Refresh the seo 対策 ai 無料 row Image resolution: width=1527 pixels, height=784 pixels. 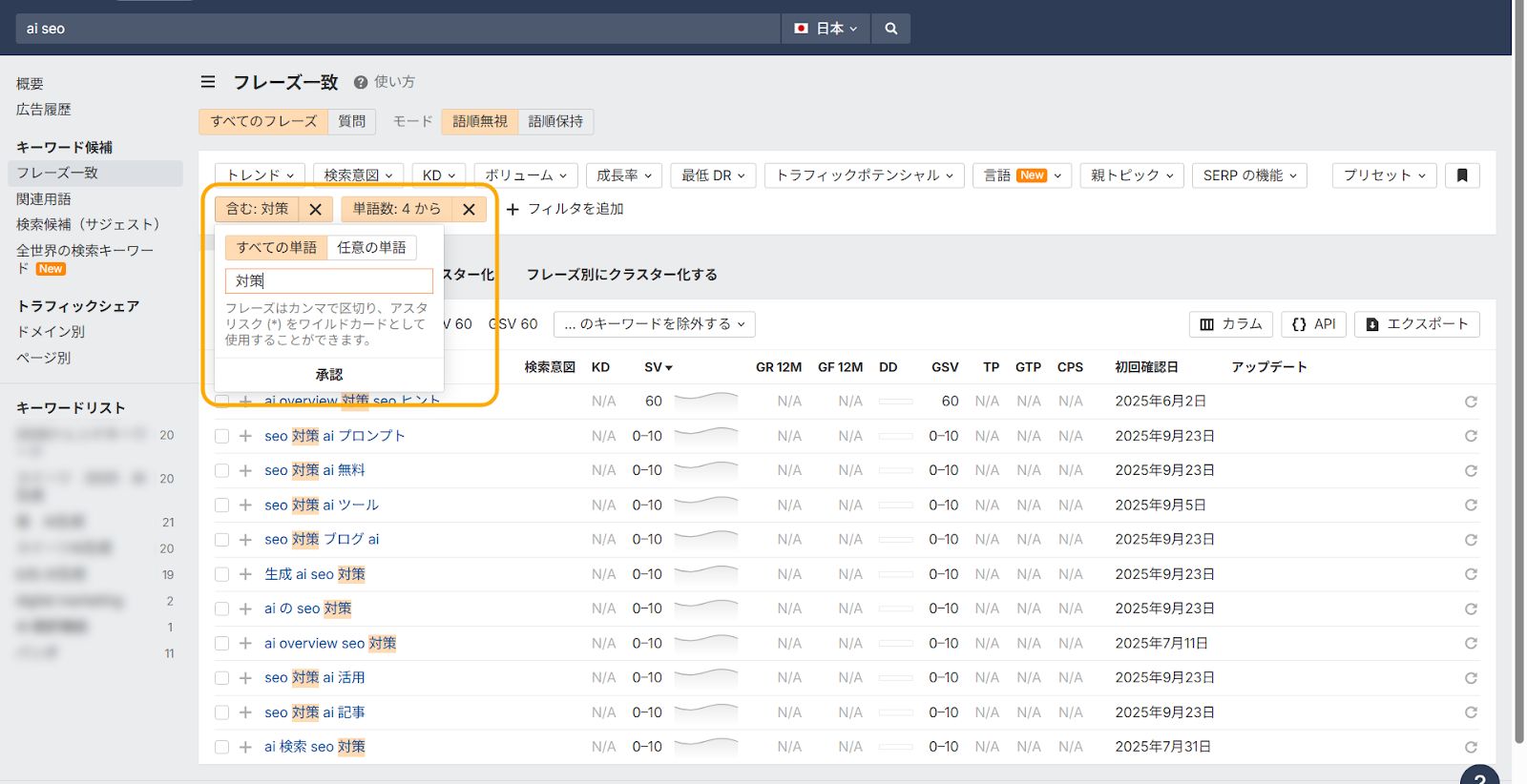1471,470
